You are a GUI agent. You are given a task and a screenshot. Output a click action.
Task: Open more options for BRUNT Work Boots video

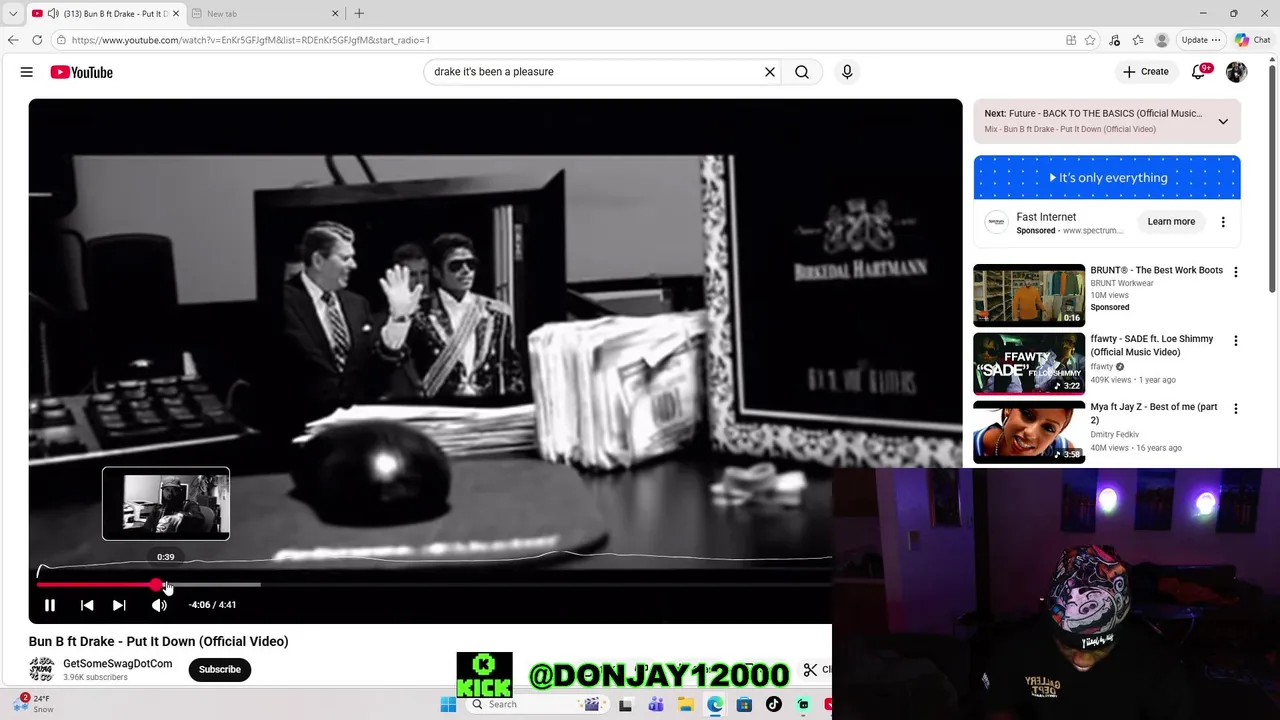[1236, 272]
